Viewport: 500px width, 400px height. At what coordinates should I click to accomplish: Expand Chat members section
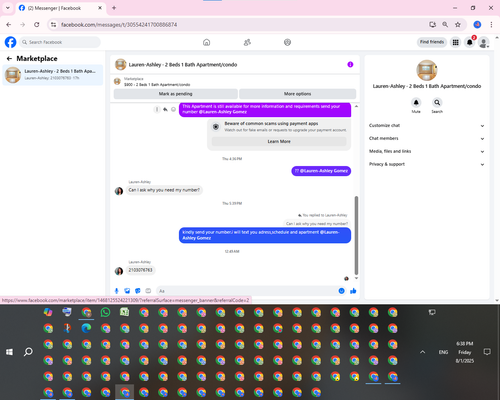pos(426,138)
